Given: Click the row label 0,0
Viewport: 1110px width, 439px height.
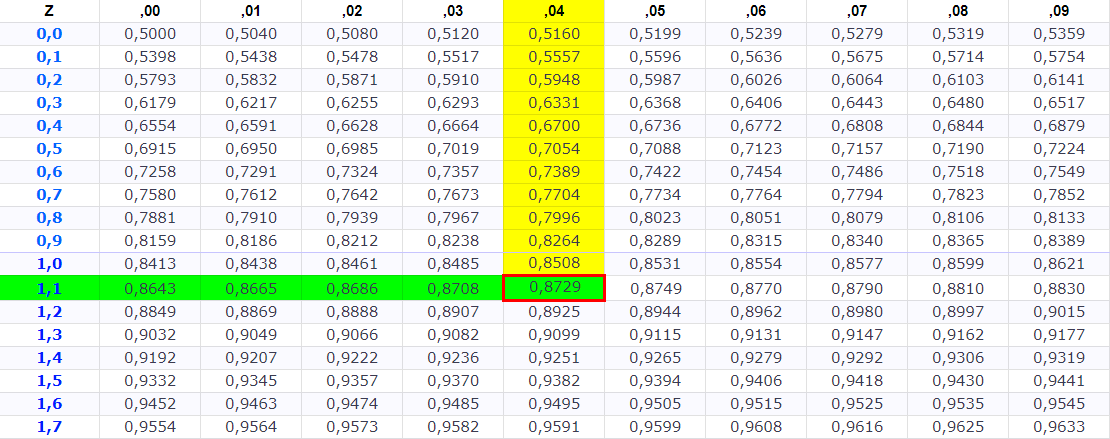Looking at the screenshot, I should [49, 34].
